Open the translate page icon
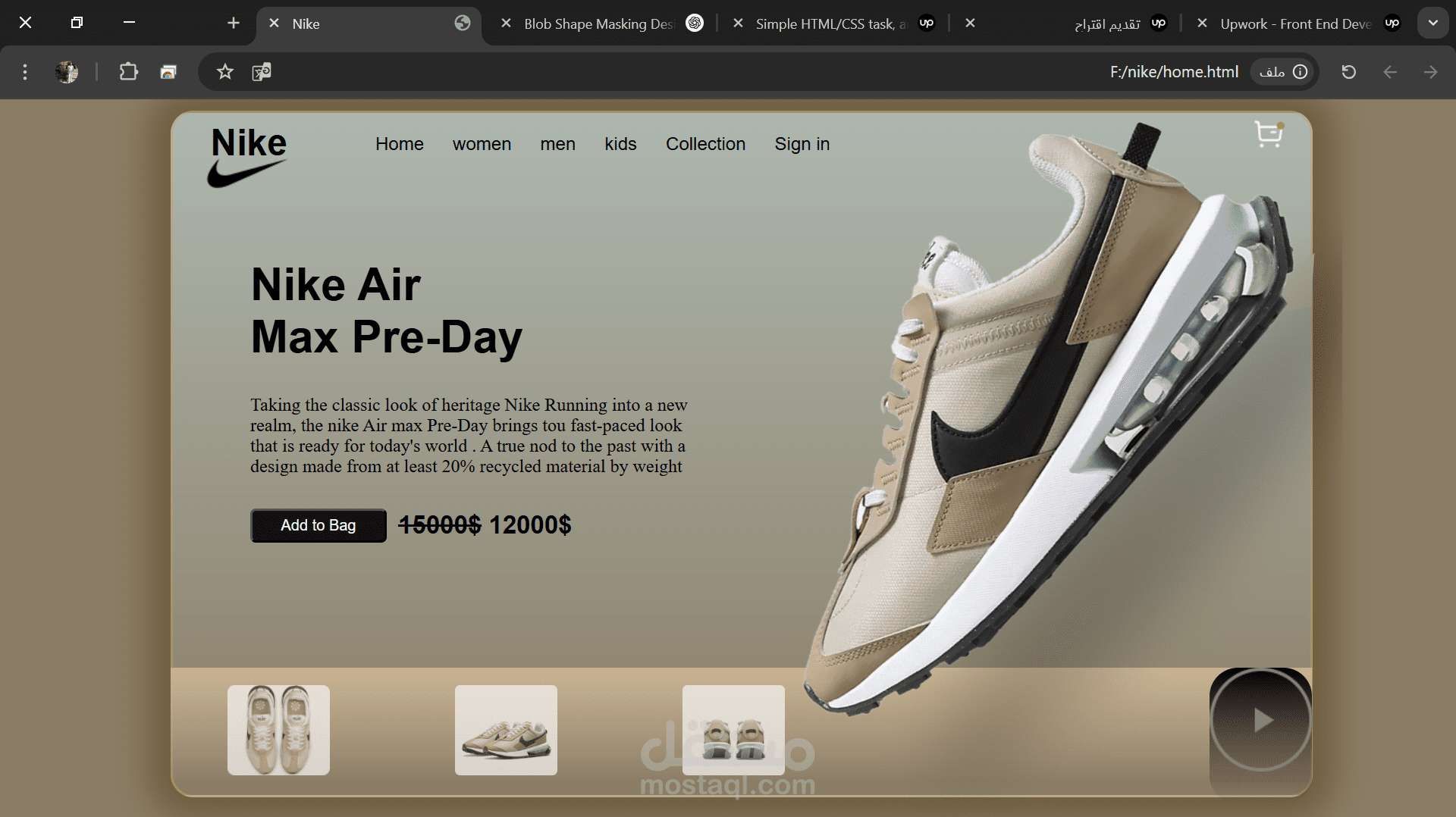The image size is (1456, 817). tap(262, 72)
